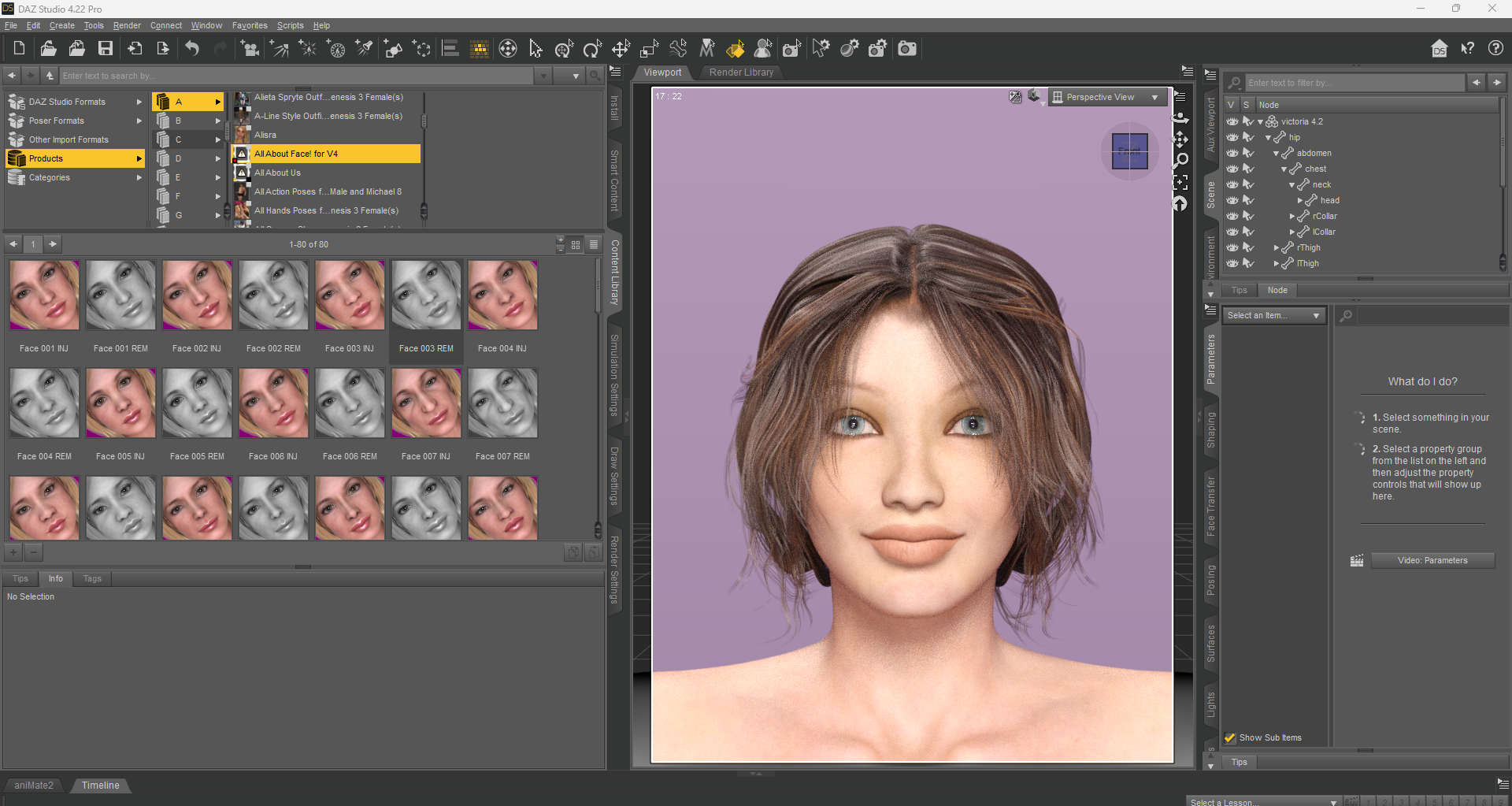Click the Undo arrow icon
The width and height of the screenshot is (1512, 806).
pyautogui.click(x=192, y=49)
